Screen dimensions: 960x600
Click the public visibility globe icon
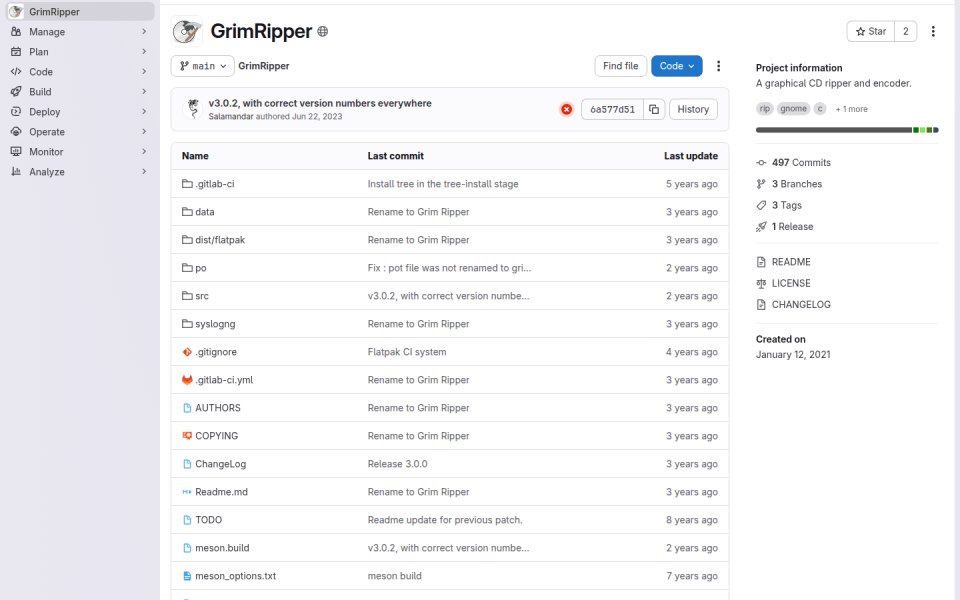323,31
